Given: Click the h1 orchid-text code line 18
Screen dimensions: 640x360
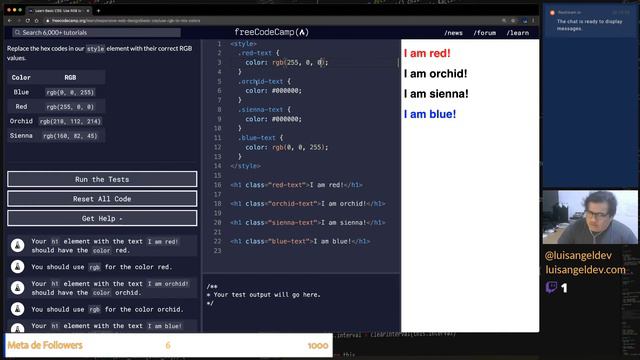Looking at the screenshot, I should [307, 204].
